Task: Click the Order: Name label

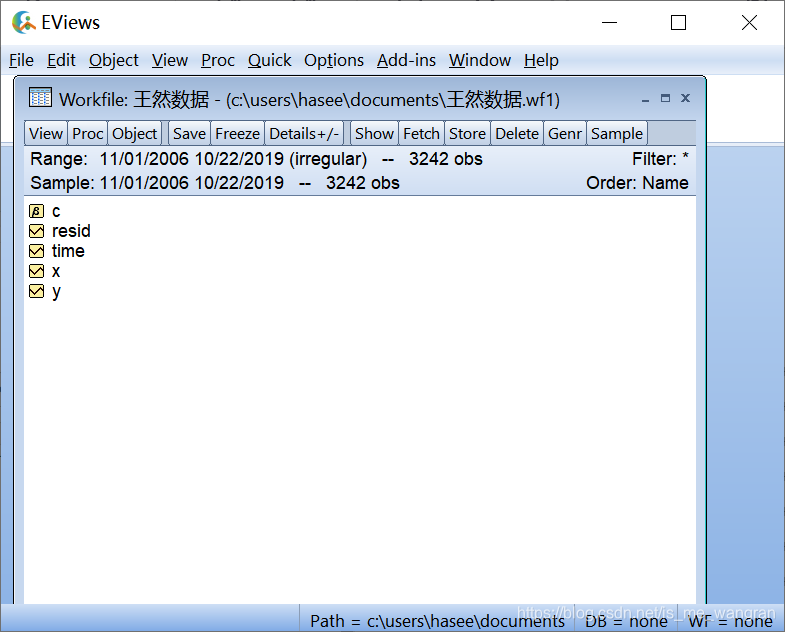Action: pos(637,183)
